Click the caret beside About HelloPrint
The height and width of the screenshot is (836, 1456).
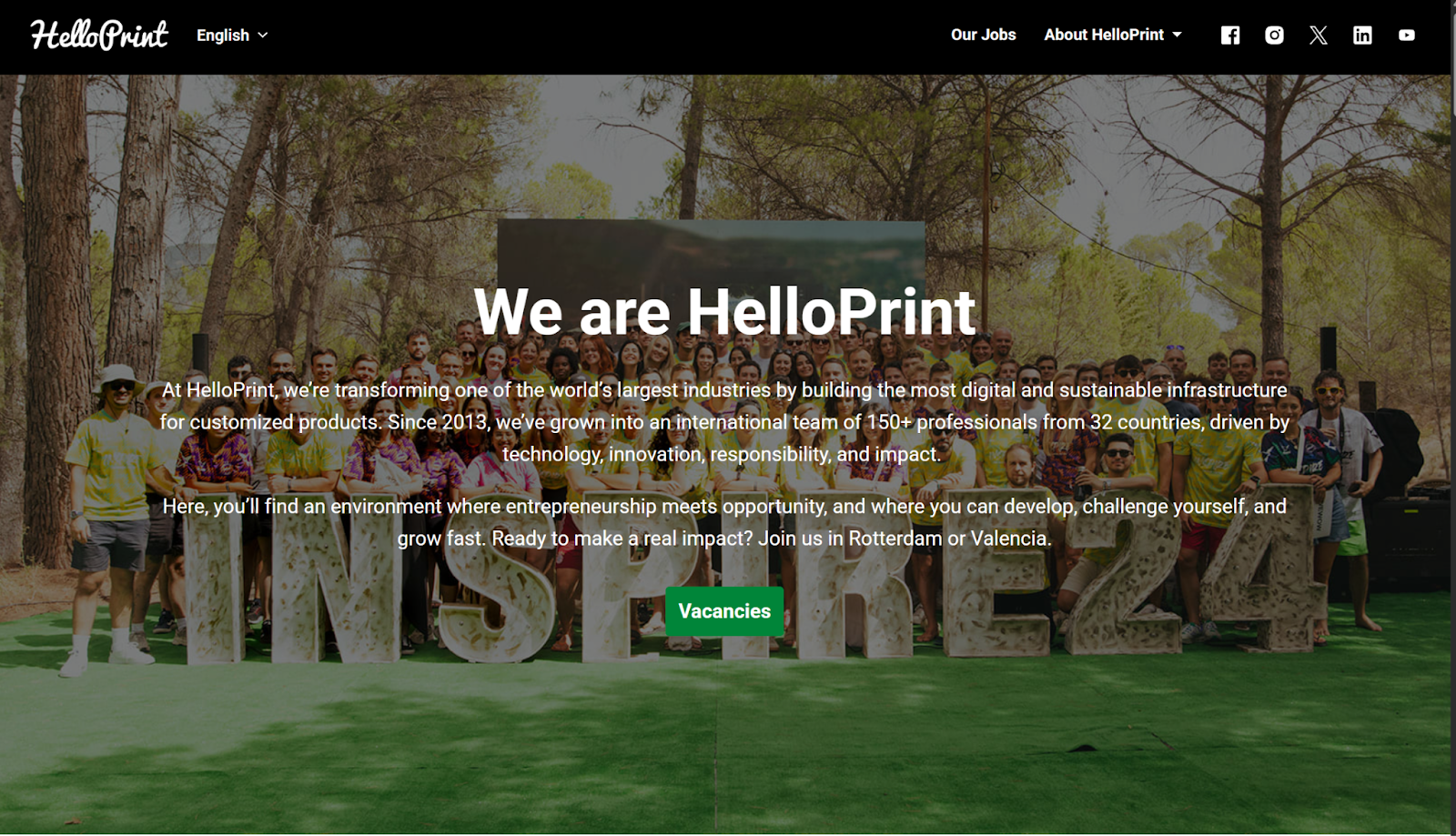coord(1177,35)
